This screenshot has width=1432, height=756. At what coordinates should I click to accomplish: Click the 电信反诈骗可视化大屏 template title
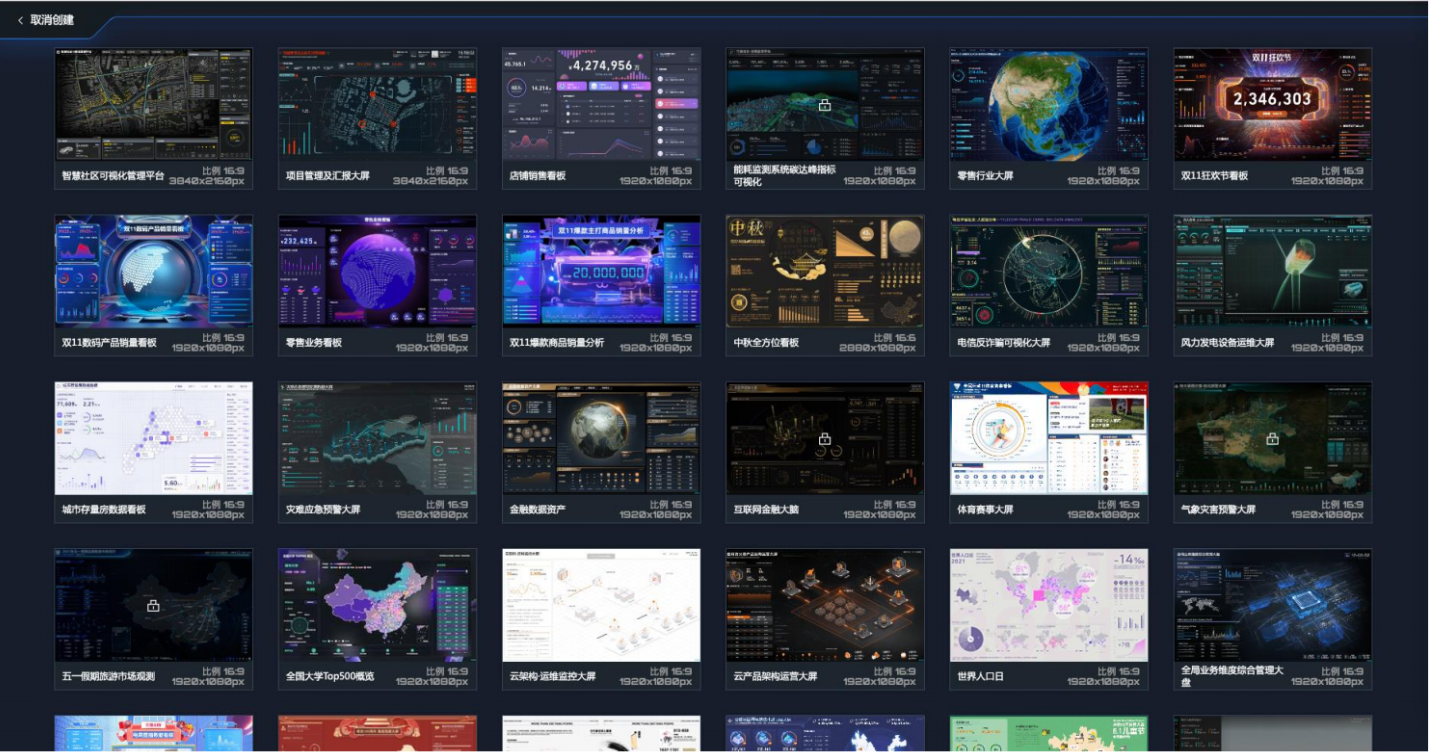(1004, 343)
